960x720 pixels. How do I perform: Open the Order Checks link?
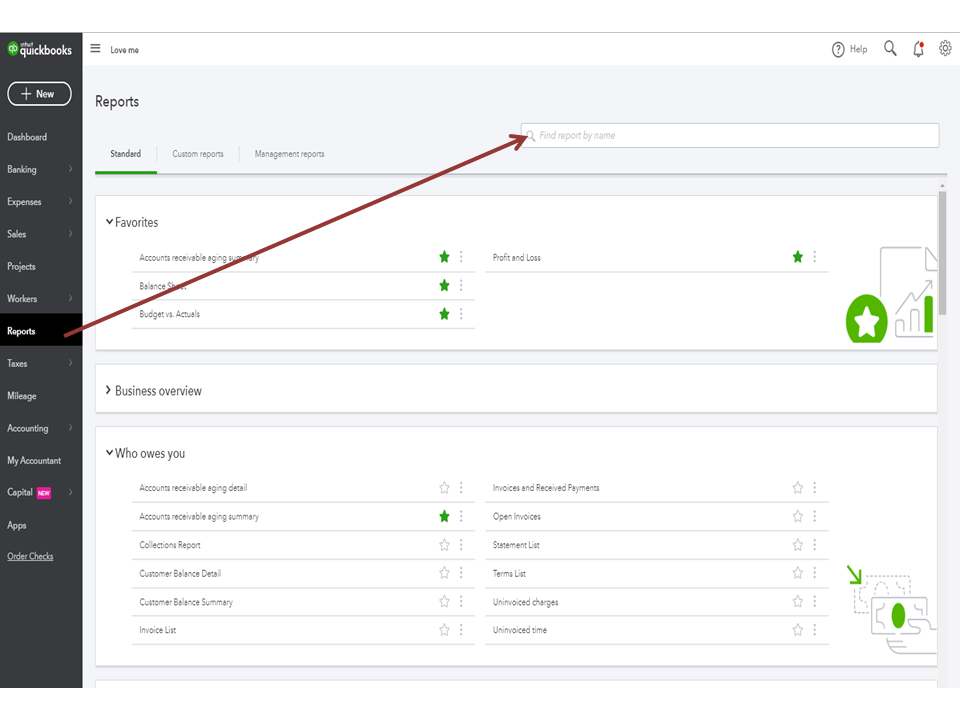[x=30, y=556]
